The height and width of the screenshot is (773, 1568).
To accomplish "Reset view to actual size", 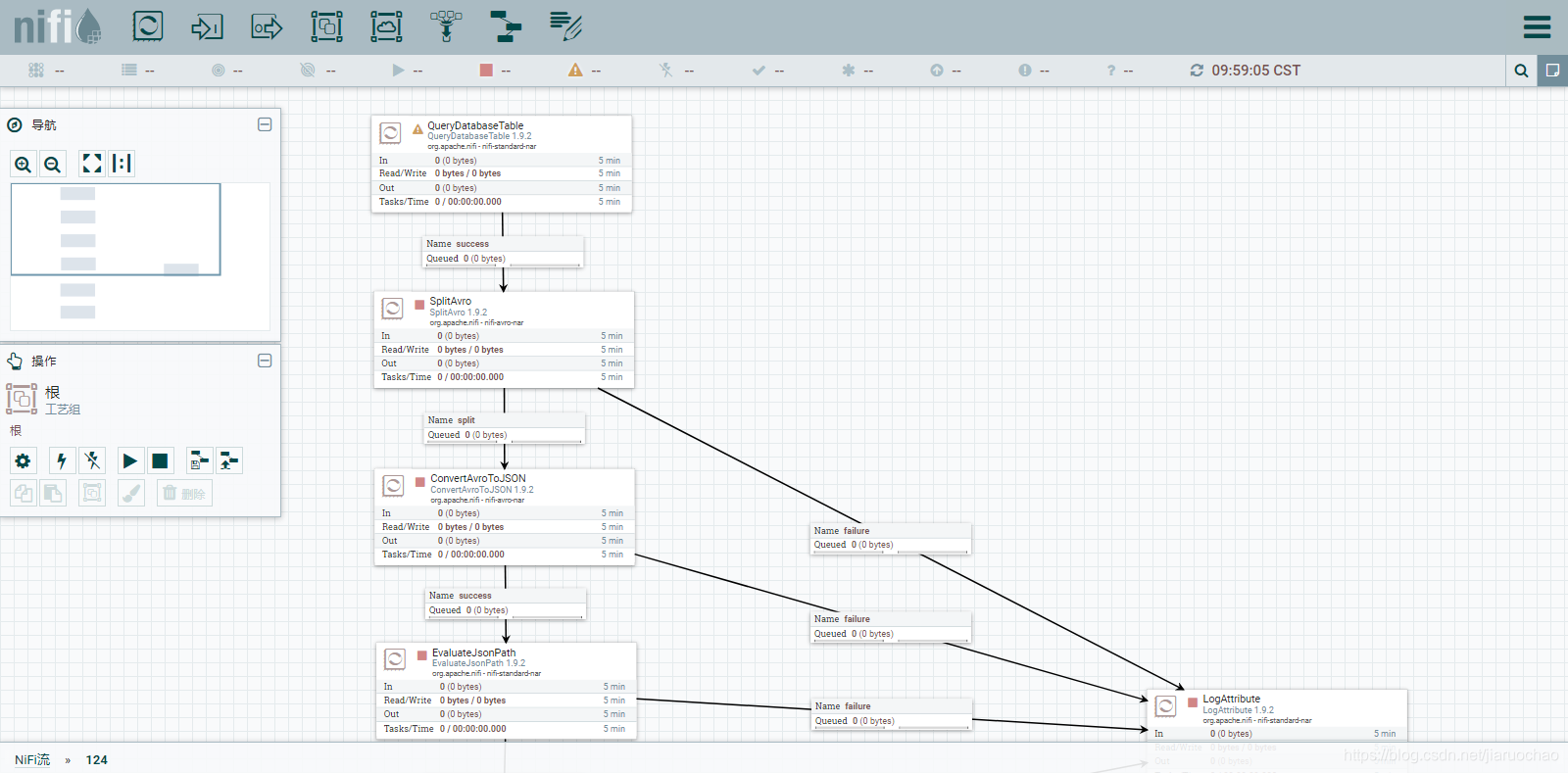I will (122, 164).
